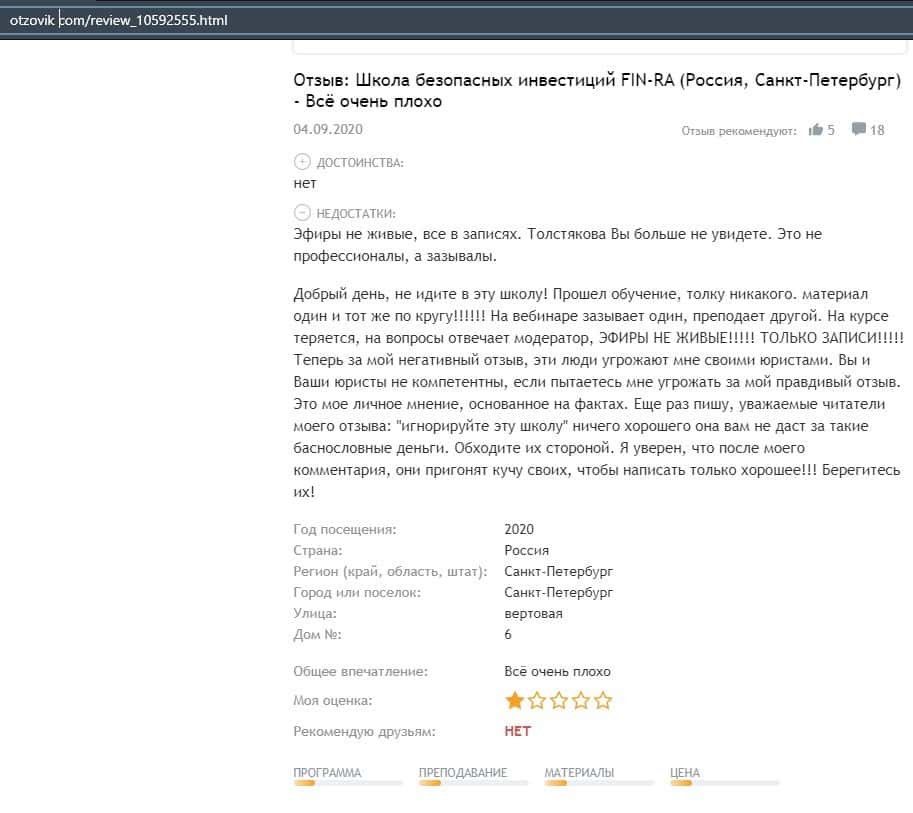Click the red НЕТ recommendation text
The width and height of the screenshot is (913, 813).
click(x=518, y=731)
